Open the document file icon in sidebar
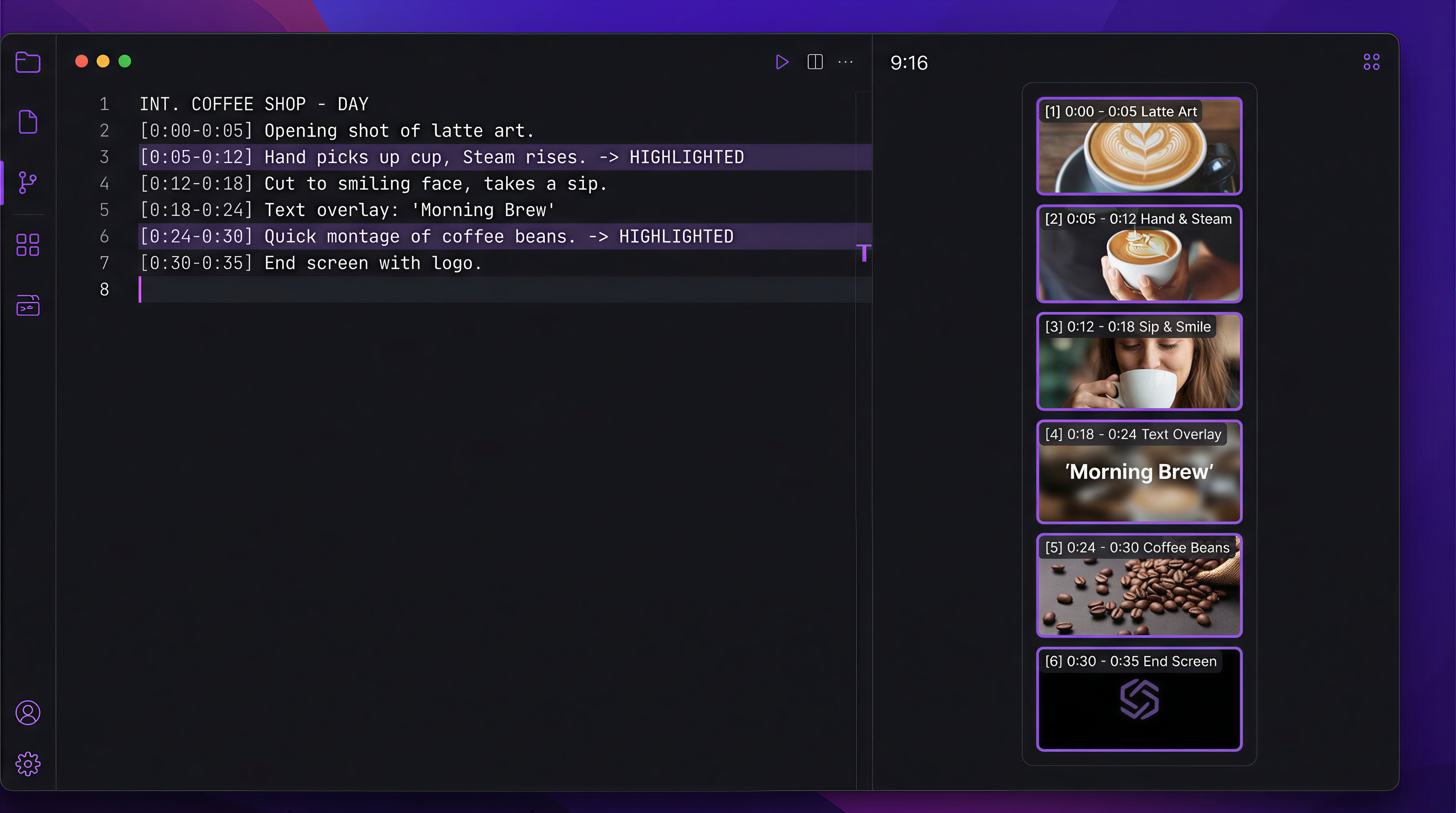 click(x=28, y=122)
